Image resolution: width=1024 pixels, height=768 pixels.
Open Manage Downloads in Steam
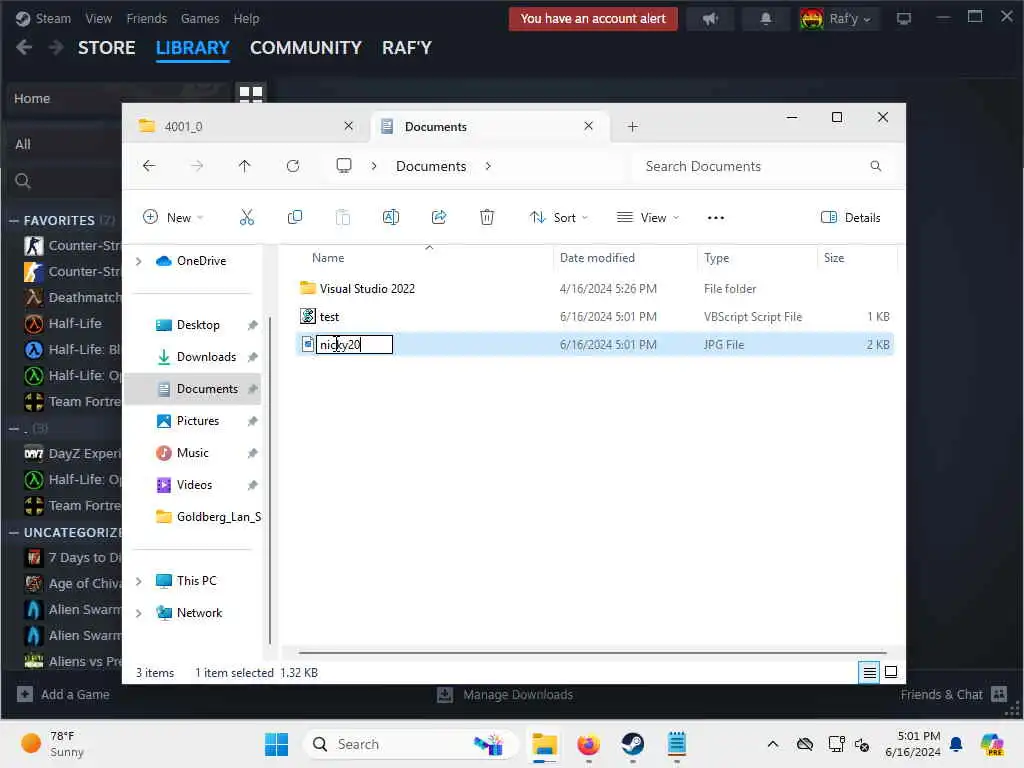(505, 694)
